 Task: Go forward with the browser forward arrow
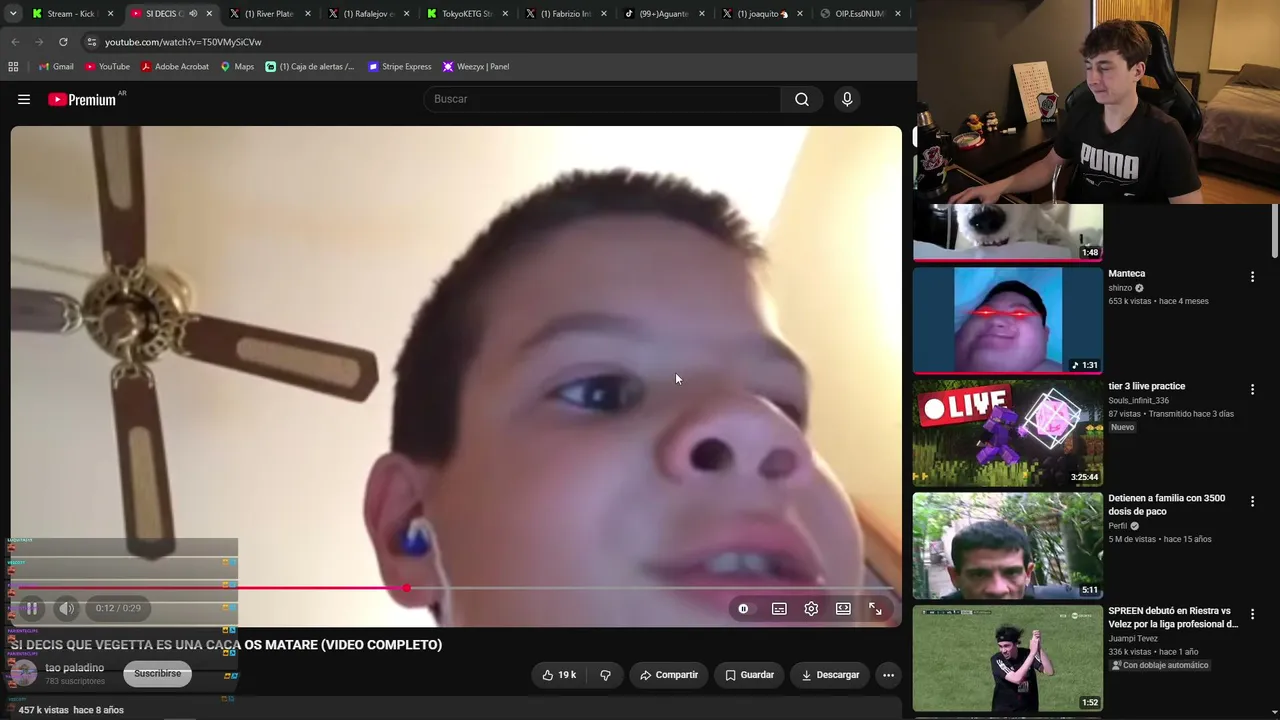coord(39,42)
